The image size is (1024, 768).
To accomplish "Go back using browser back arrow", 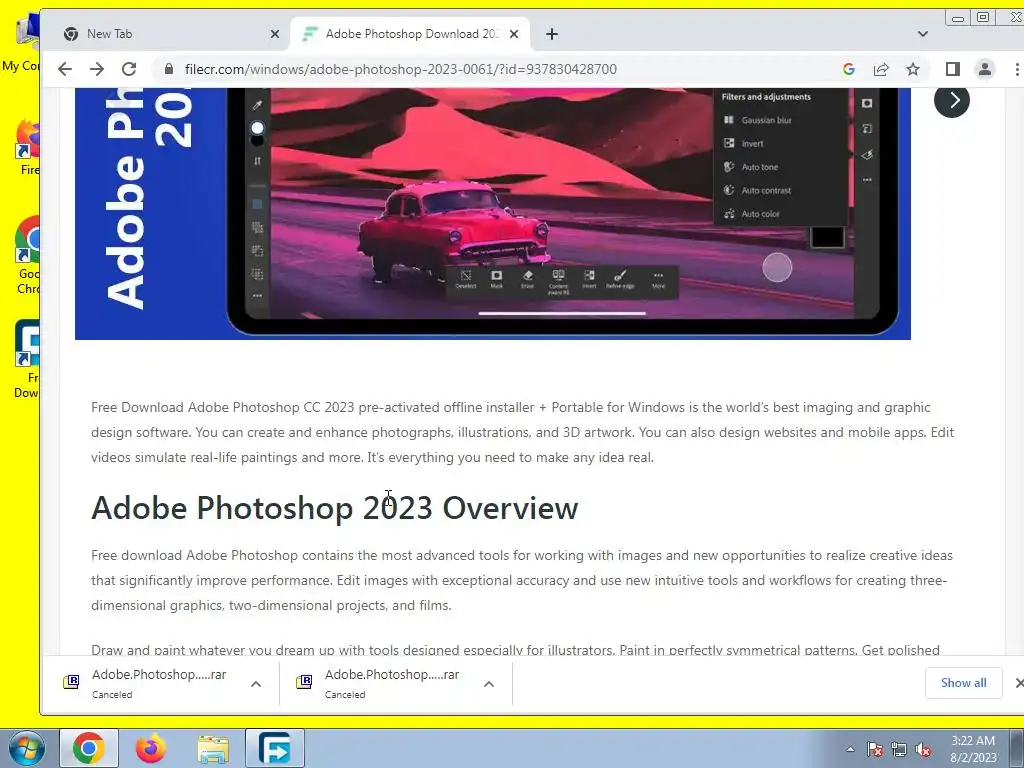I will click(65, 69).
